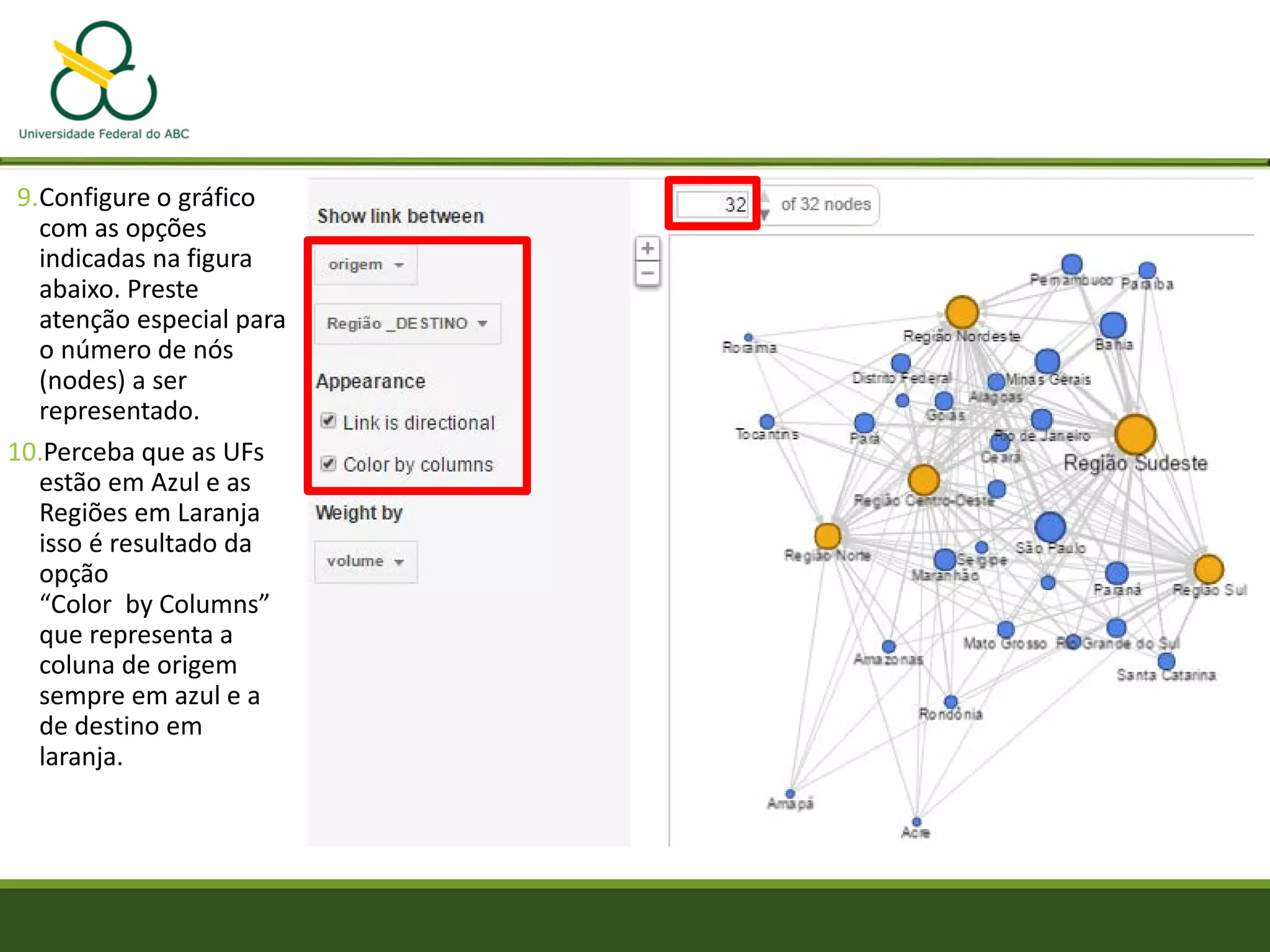Click the 'Região Sudeste' node label
Viewport: 1270px width, 952px height.
(1135, 463)
